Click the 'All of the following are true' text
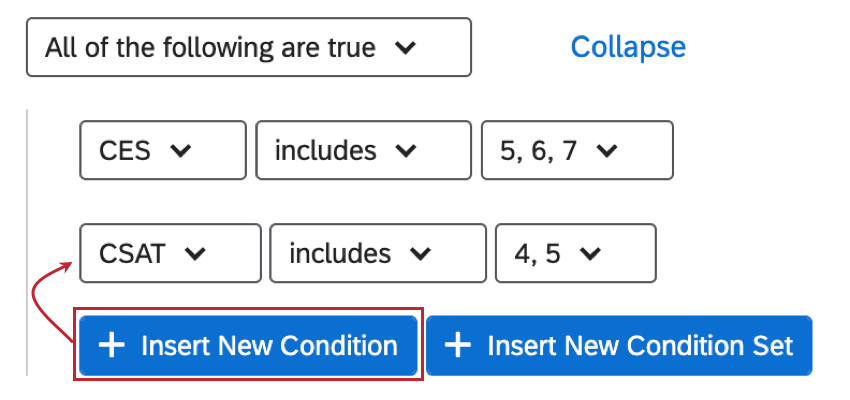 tap(210, 47)
